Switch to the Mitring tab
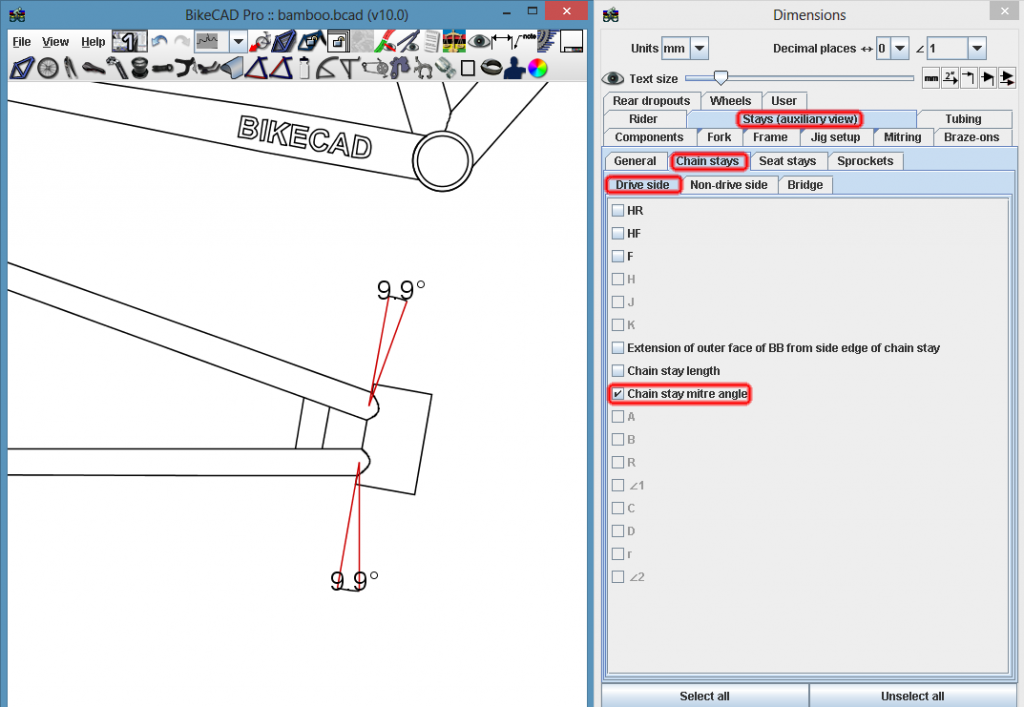This screenshot has height=707, width=1024. point(903,137)
